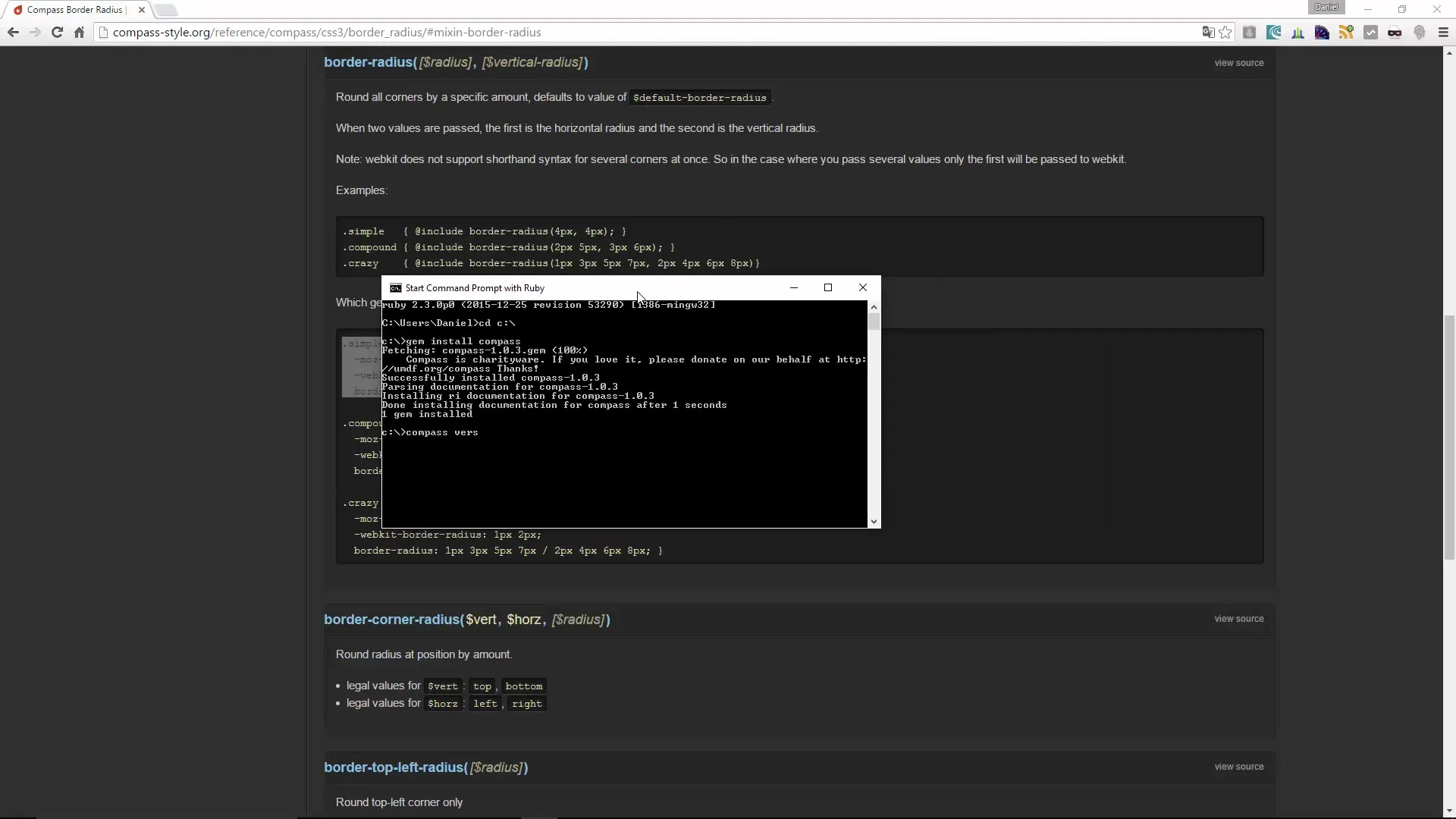This screenshot has width=1456, height=819.
Task: Close the Compass Border Radius tab
Action: 141,10
